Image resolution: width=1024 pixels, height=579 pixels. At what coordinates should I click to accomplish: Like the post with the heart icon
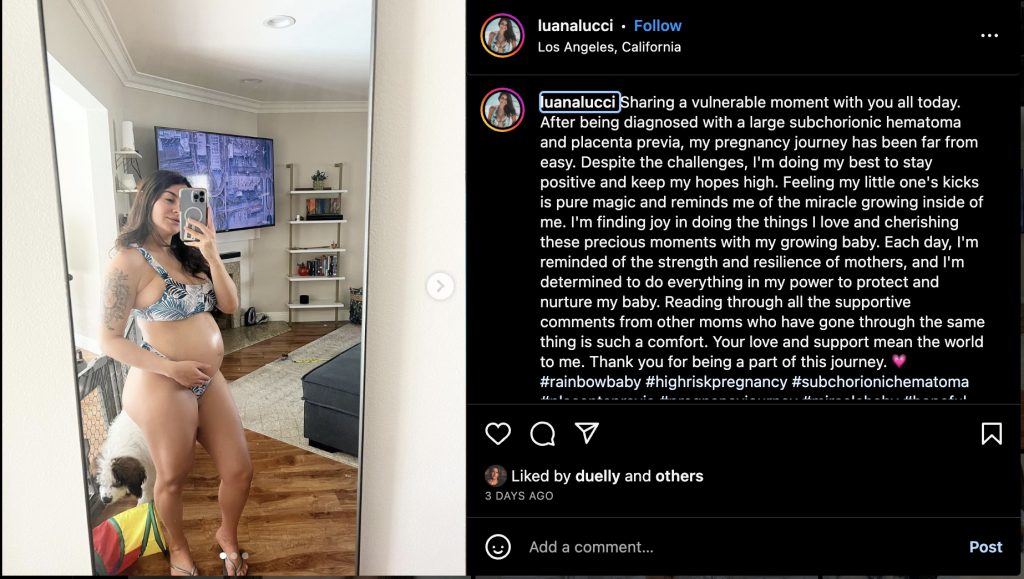(498, 433)
